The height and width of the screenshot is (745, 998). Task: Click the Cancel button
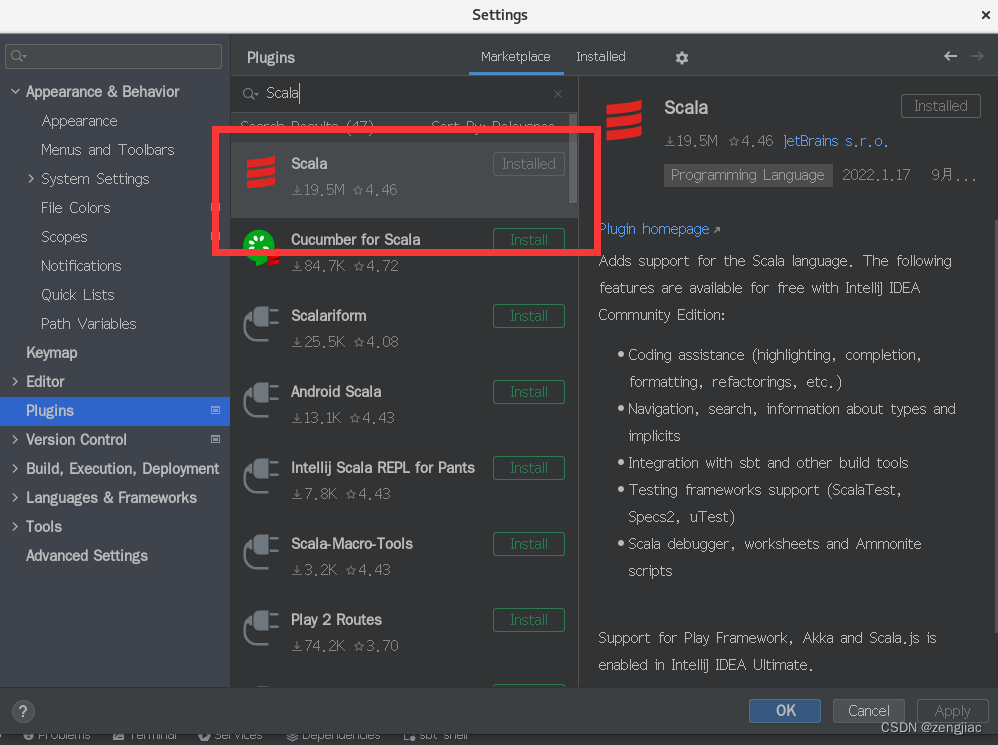pyautogui.click(x=868, y=711)
